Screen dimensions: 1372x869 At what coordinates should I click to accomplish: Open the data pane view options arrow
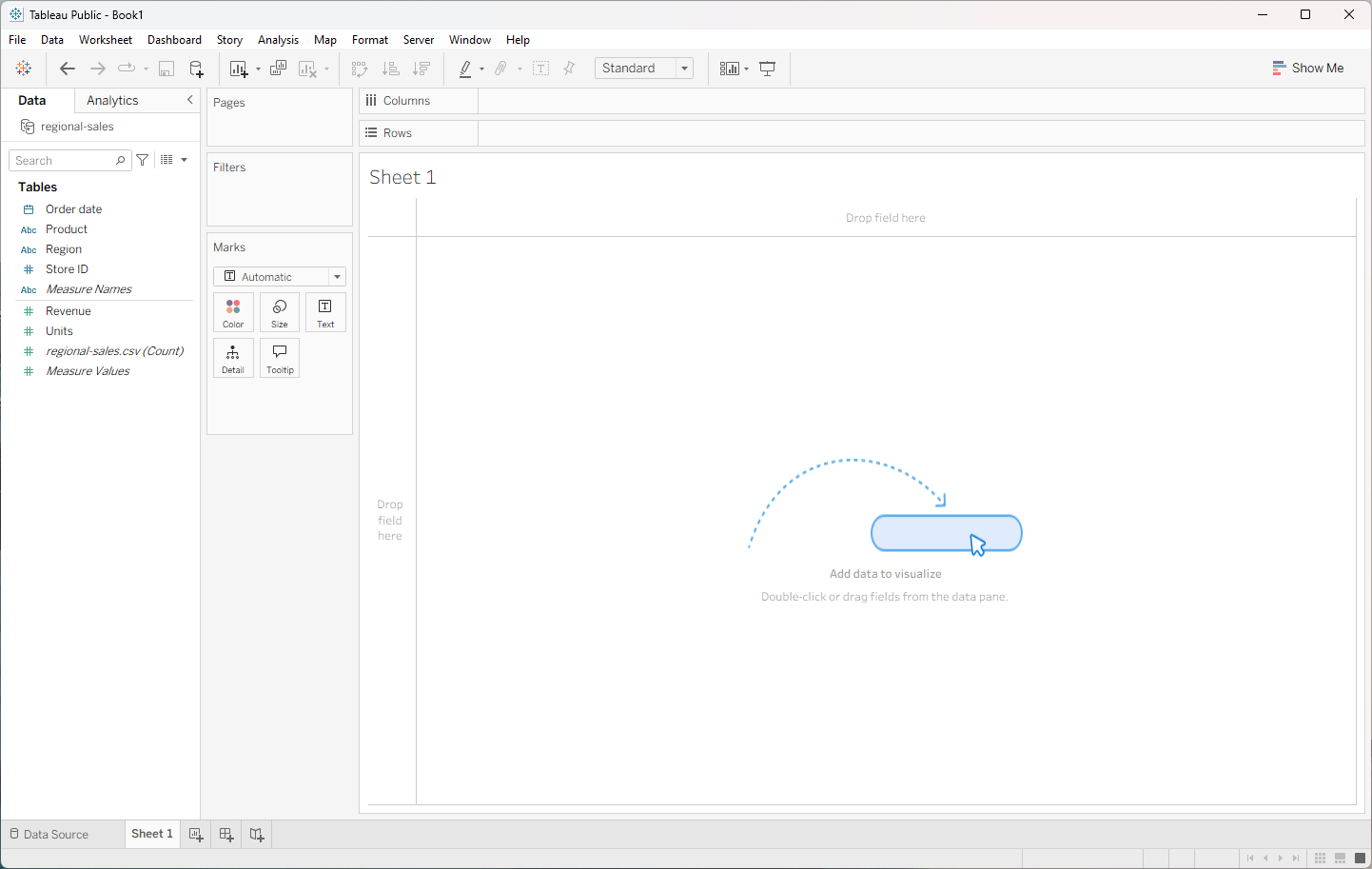(185, 160)
